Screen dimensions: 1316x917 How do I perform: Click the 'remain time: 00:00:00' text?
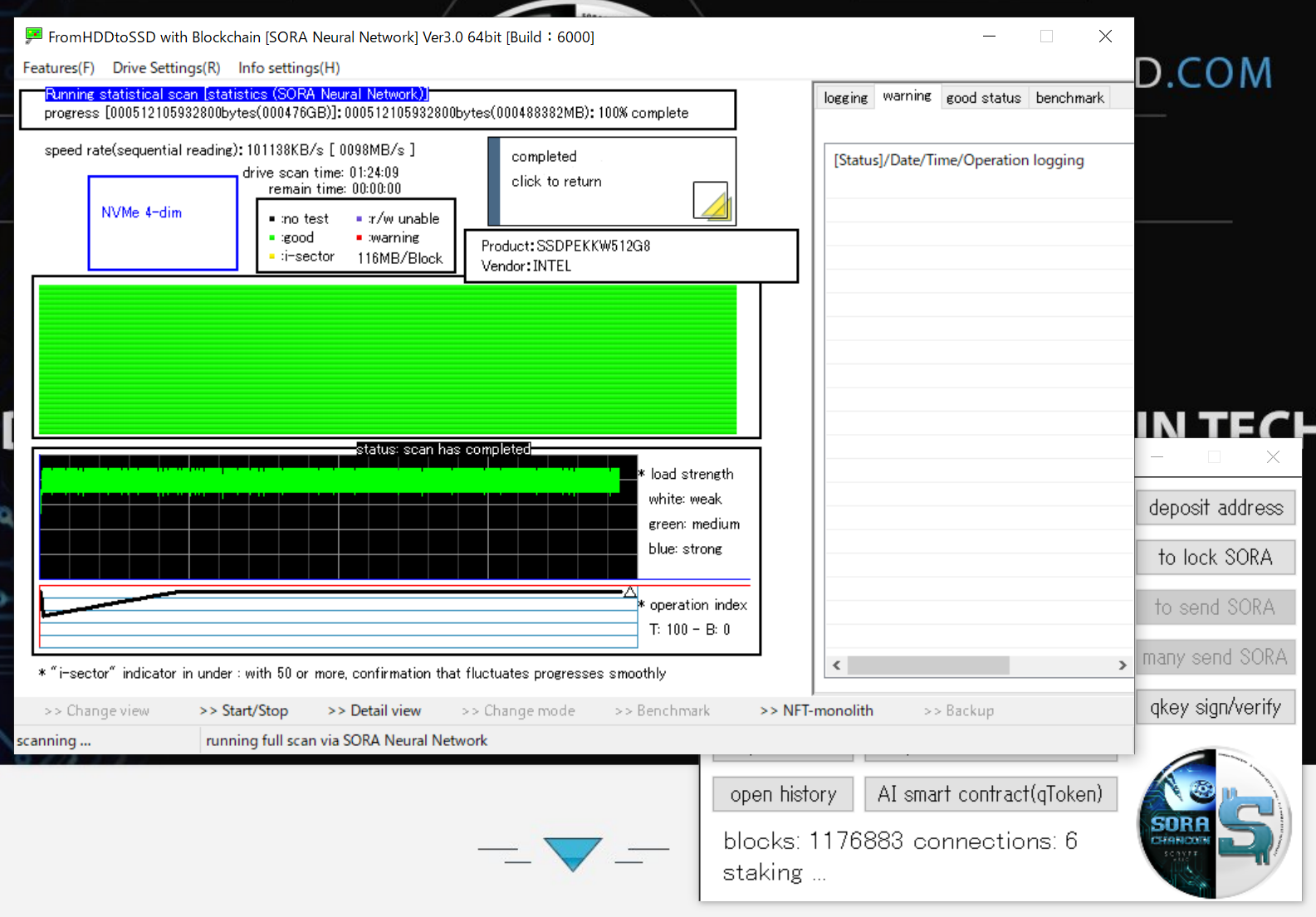[334, 189]
